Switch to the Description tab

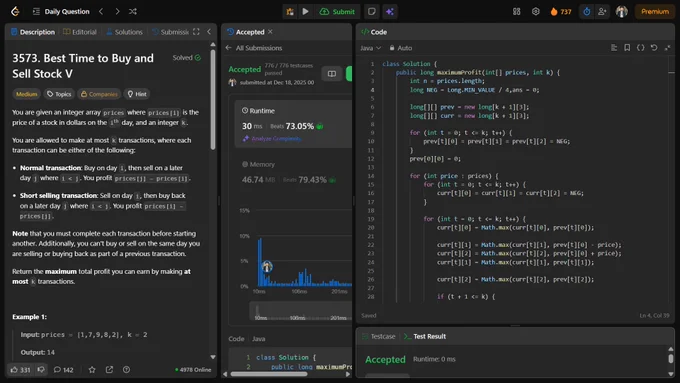(33, 32)
